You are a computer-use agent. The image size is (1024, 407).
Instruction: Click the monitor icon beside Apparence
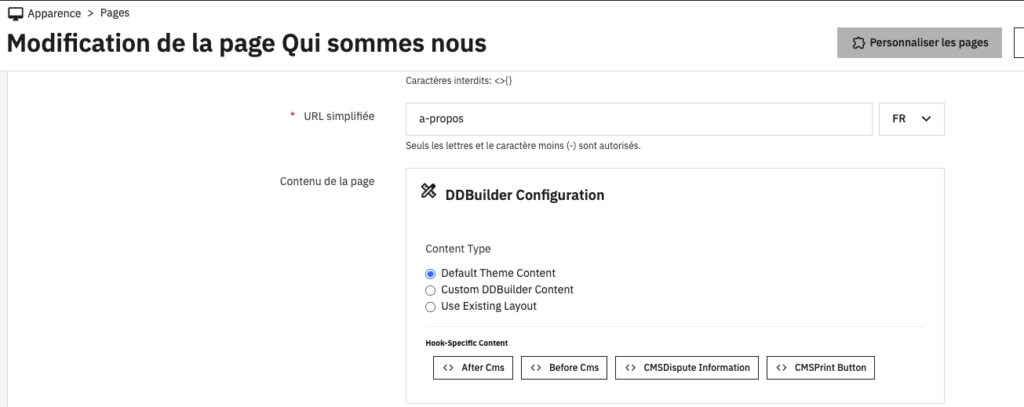tap(15, 14)
